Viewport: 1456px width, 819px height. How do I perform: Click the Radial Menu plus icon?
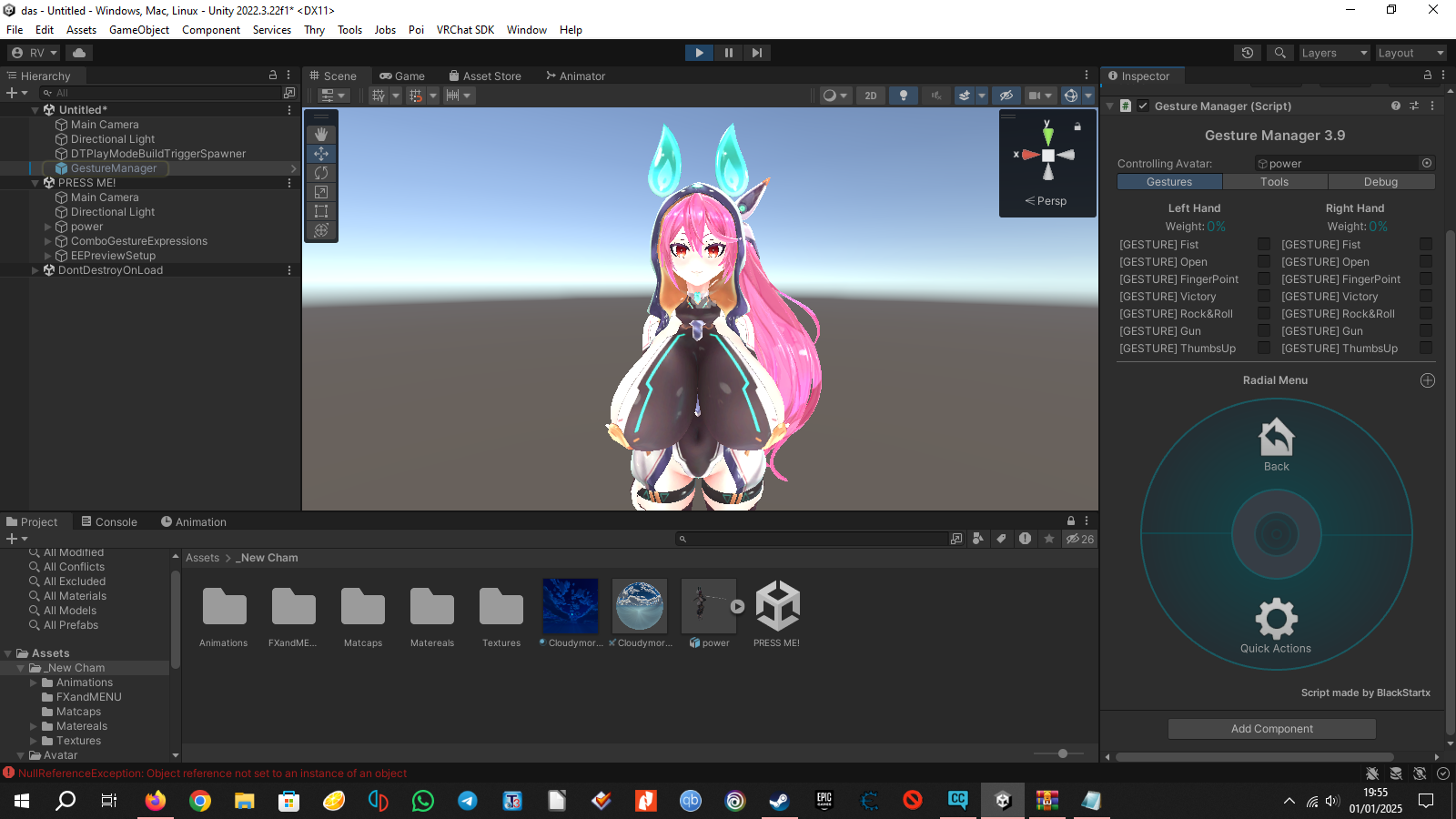(x=1428, y=380)
